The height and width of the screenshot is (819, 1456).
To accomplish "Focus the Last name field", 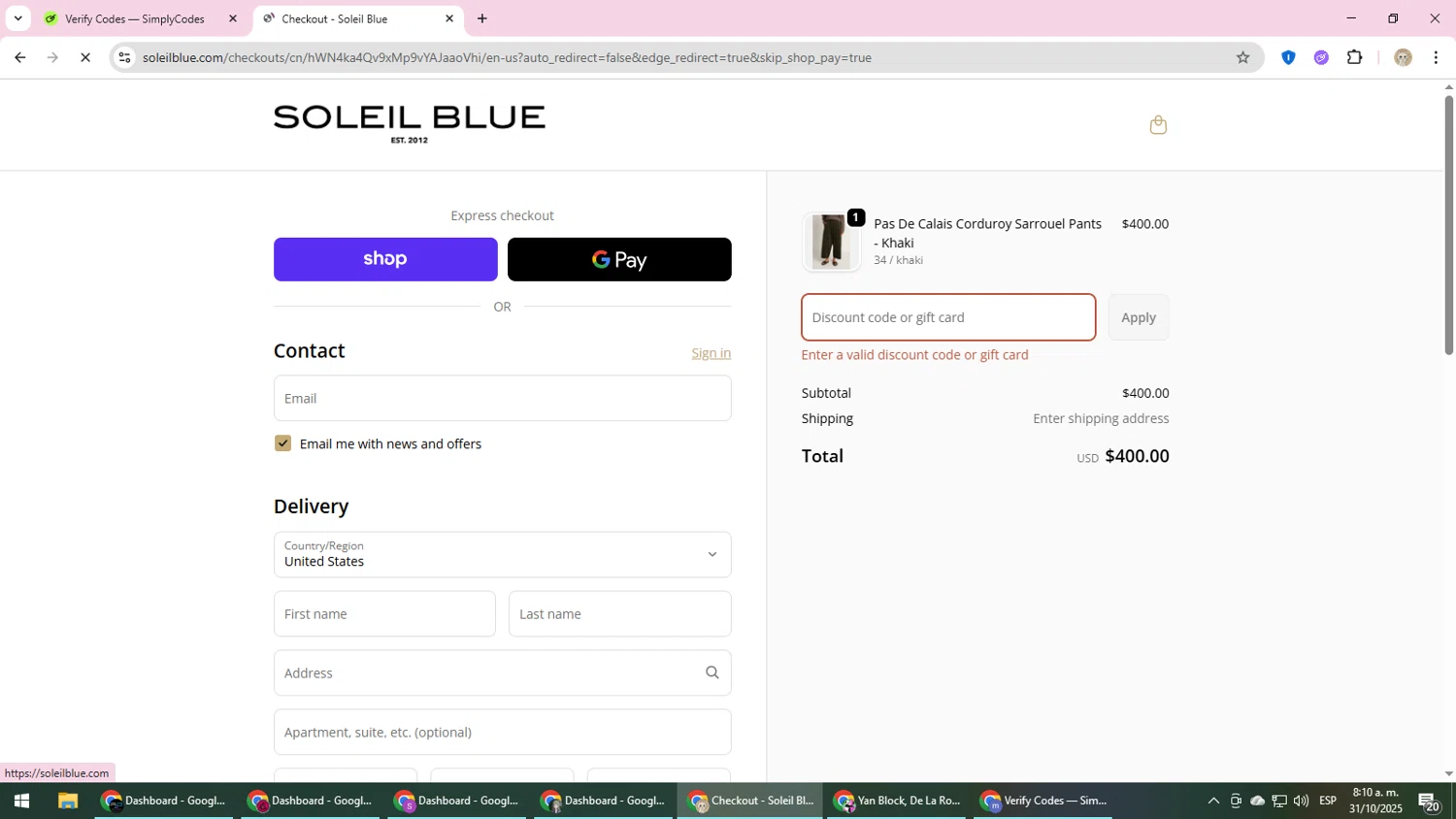I will click(x=619, y=613).
